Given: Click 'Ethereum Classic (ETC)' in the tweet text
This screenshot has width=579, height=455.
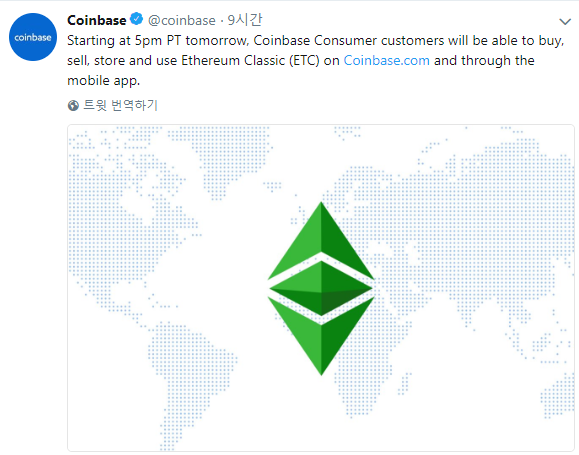Looking at the screenshot, I should (250, 60).
